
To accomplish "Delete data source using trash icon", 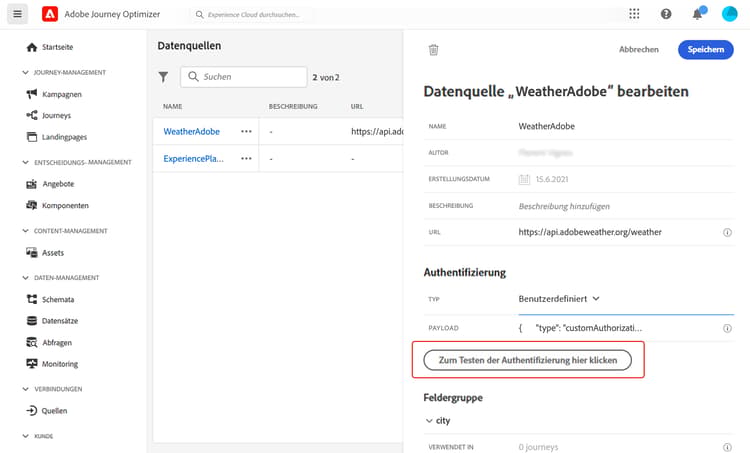I will pyautogui.click(x=433, y=50).
